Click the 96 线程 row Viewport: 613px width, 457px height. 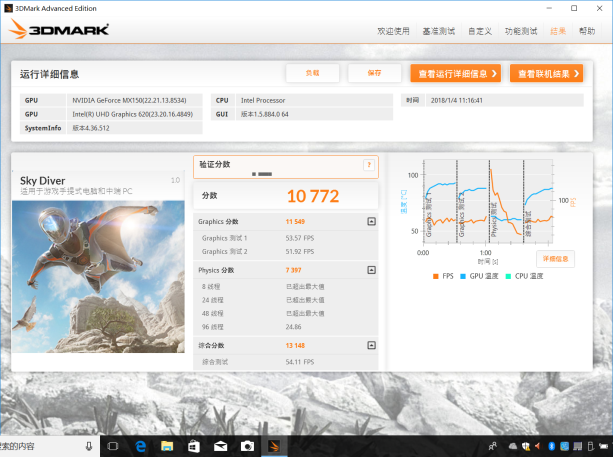286,327
